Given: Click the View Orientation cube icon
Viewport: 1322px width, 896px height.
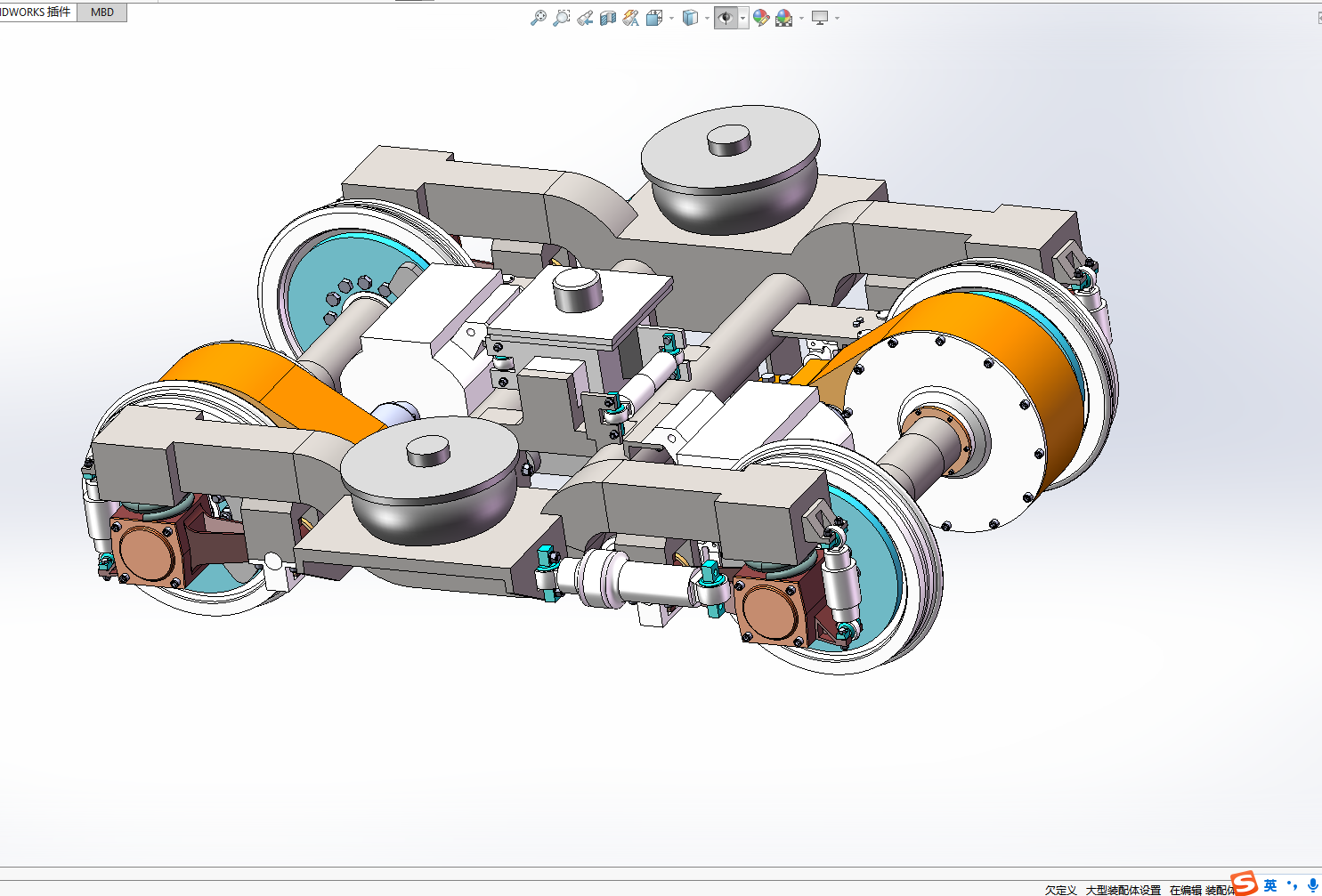Looking at the screenshot, I should (x=654, y=18).
